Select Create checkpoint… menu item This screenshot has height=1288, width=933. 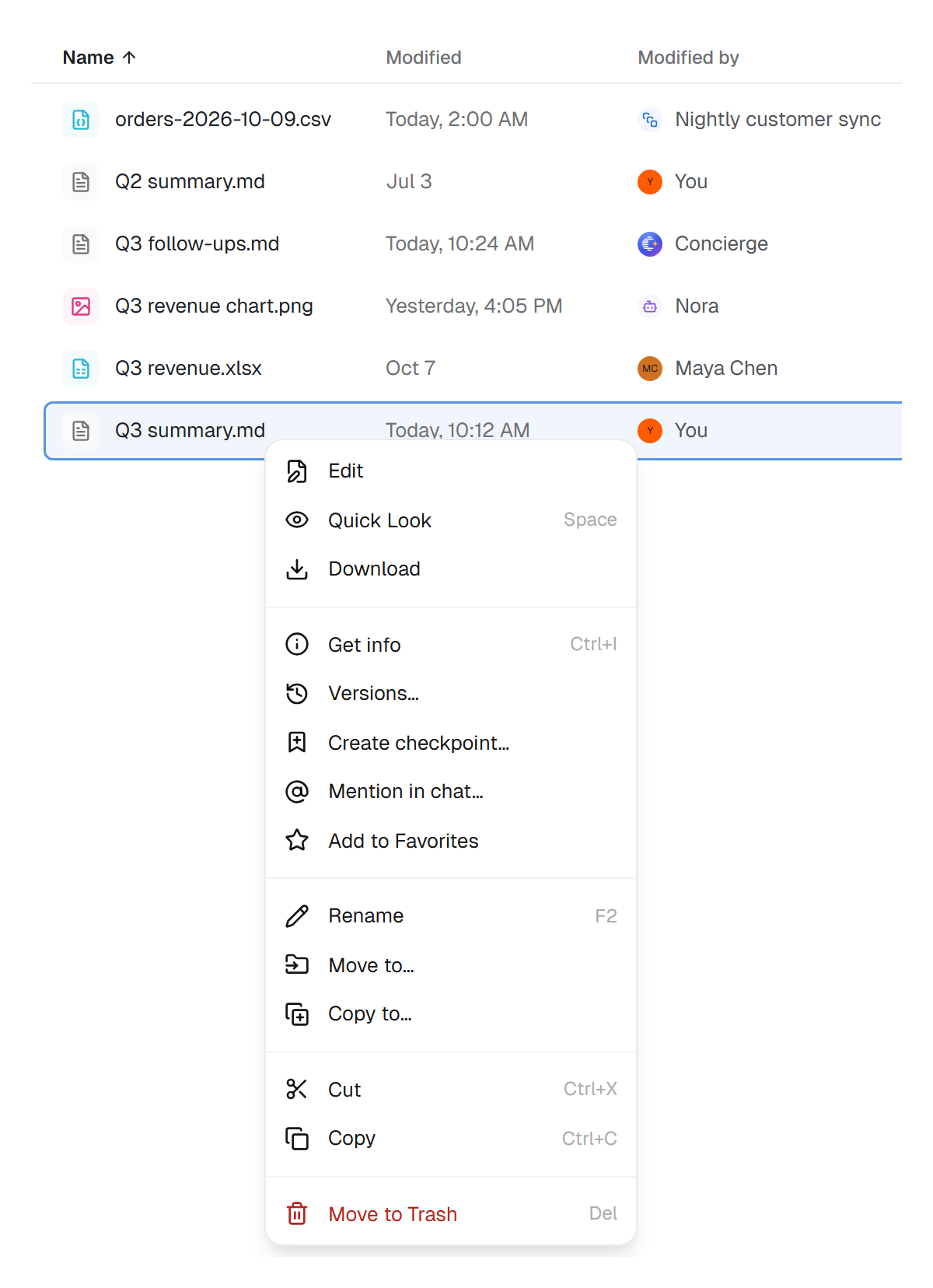point(451,742)
